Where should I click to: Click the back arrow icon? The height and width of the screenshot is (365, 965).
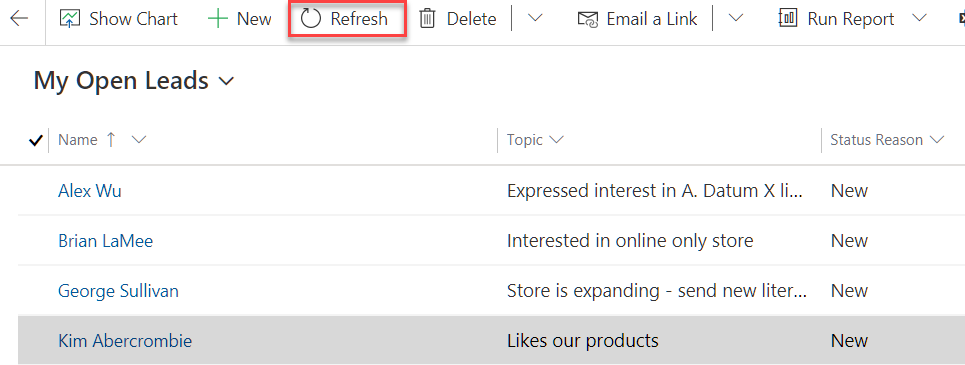19,18
